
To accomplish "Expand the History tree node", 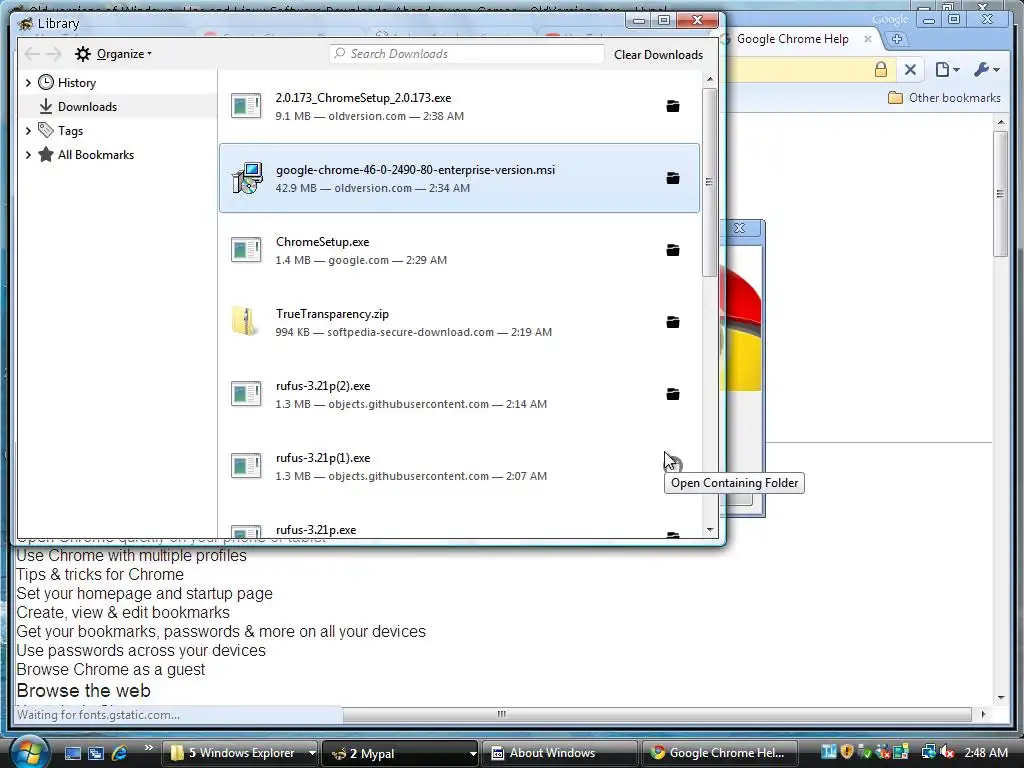I will point(28,83).
